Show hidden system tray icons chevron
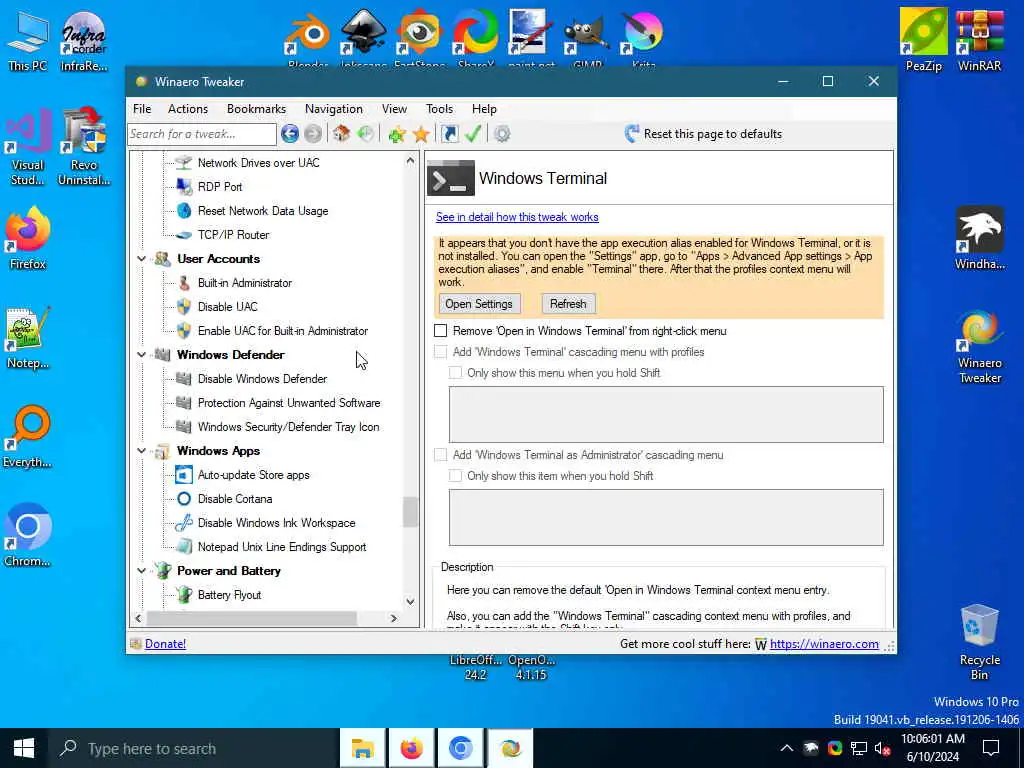 click(x=787, y=748)
